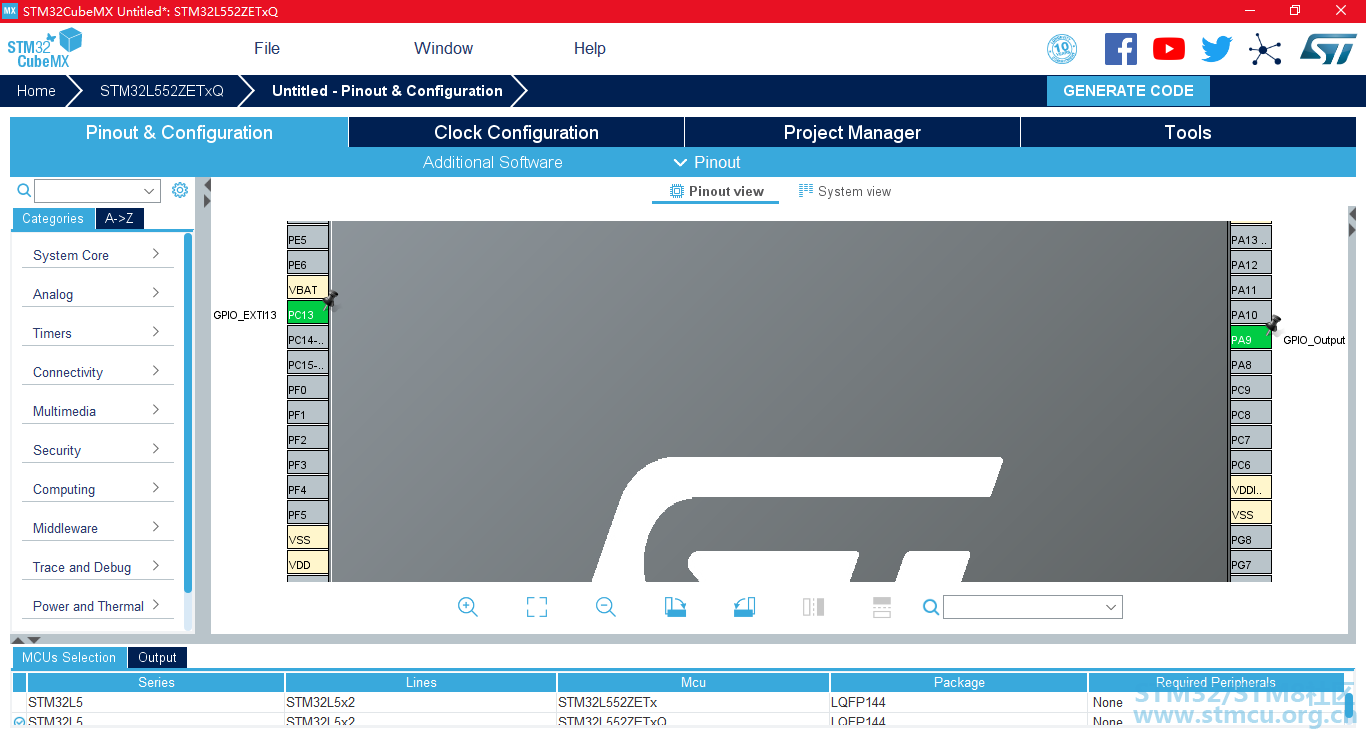Expand the Middleware category

coord(97,528)
